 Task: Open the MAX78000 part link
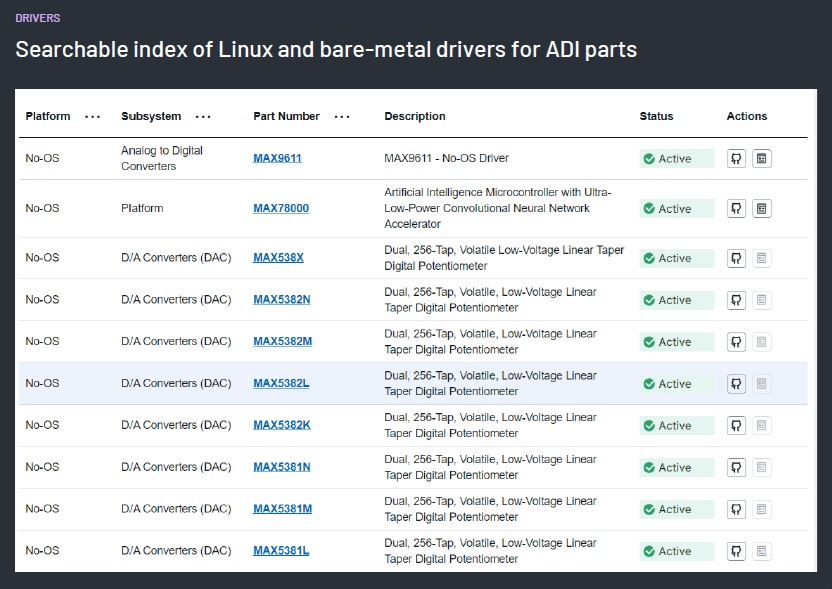(x=281, y=208)
